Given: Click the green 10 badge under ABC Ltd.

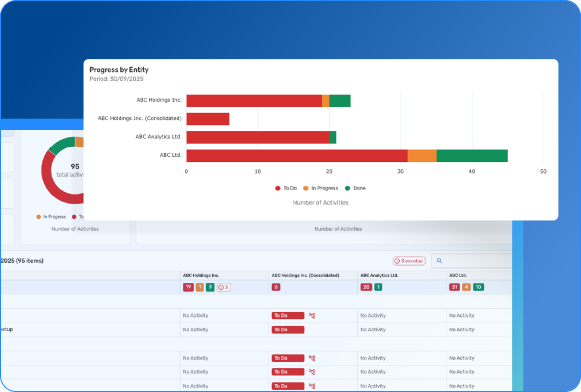Looking at the screenshot, I should click(478, 287).
